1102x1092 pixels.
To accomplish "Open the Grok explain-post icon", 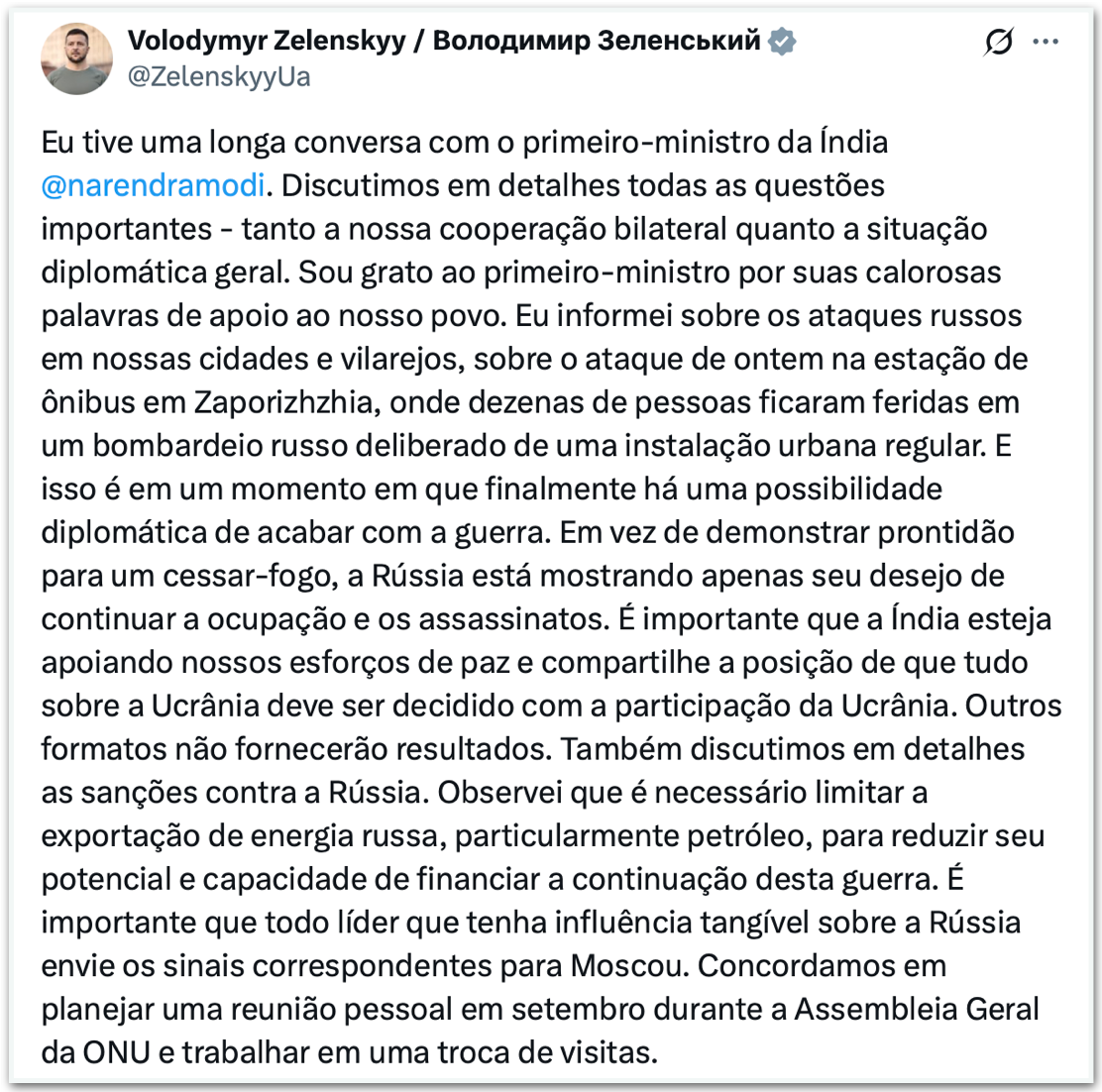I will point(998,42).
